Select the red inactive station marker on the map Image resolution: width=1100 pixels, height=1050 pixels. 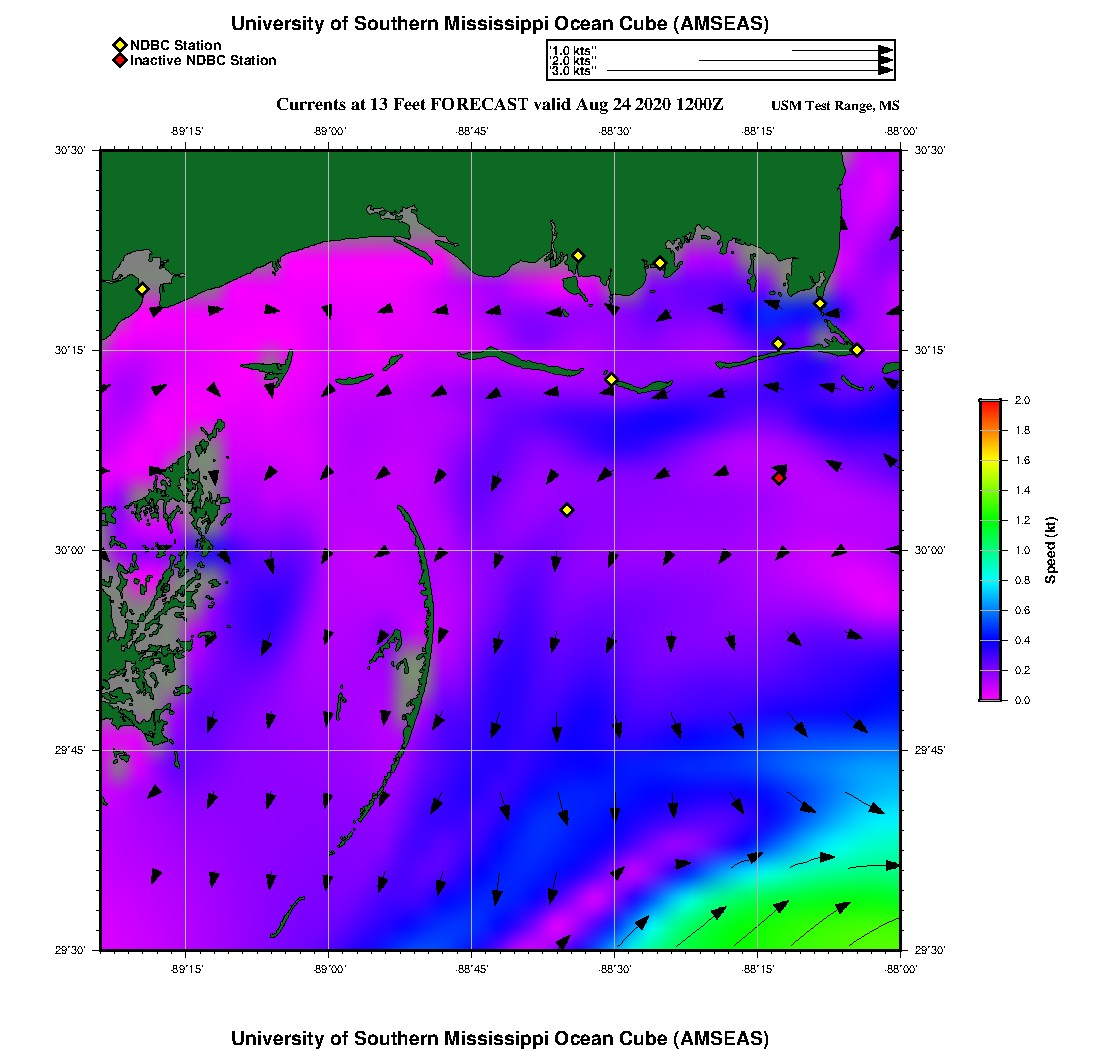pyautogui.click(x=779, y=478)
